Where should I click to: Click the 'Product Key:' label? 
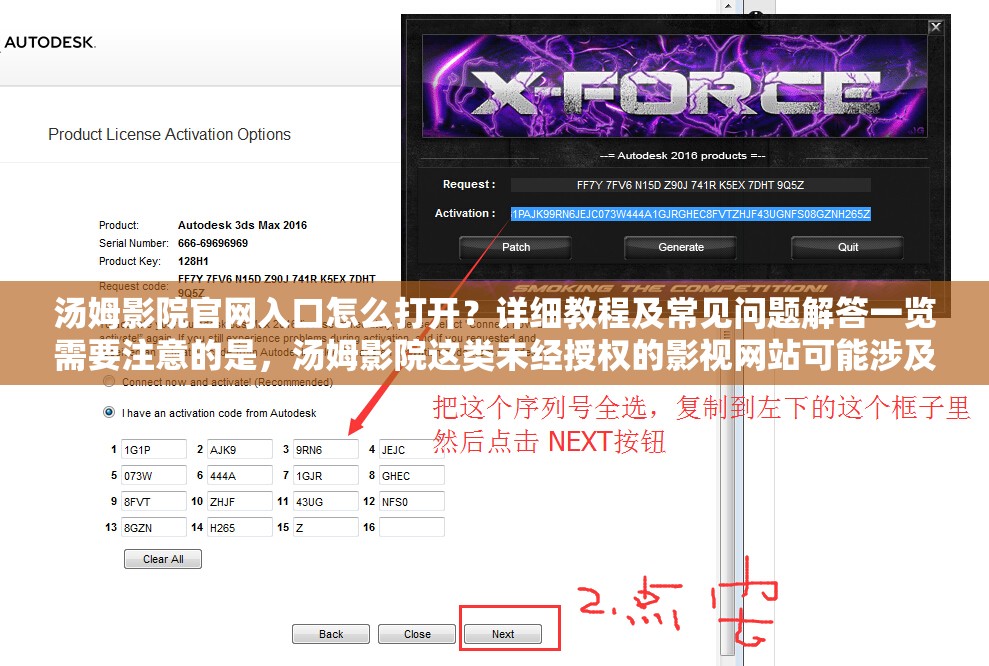(130, 261)
